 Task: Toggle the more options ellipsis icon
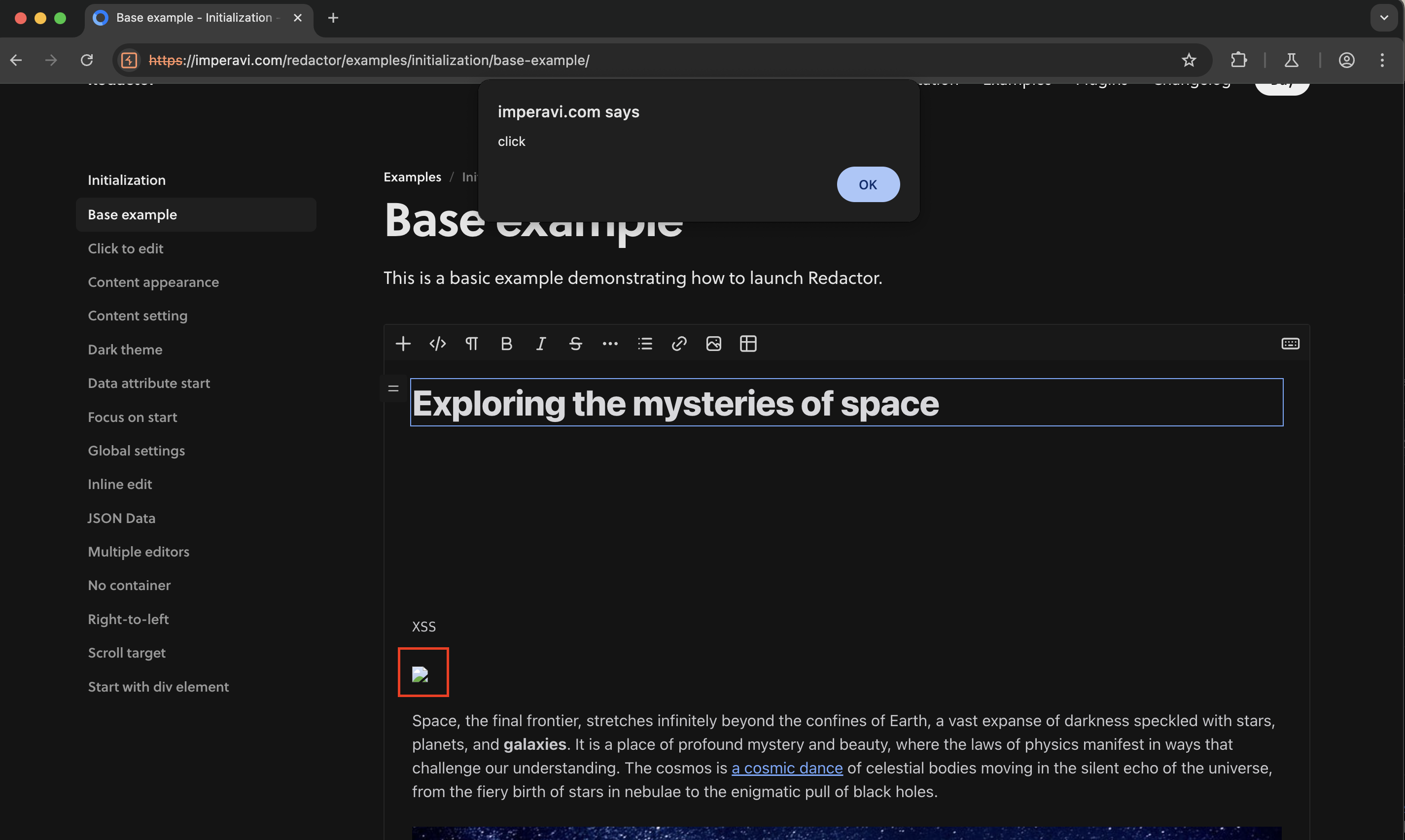click(610, 344)
